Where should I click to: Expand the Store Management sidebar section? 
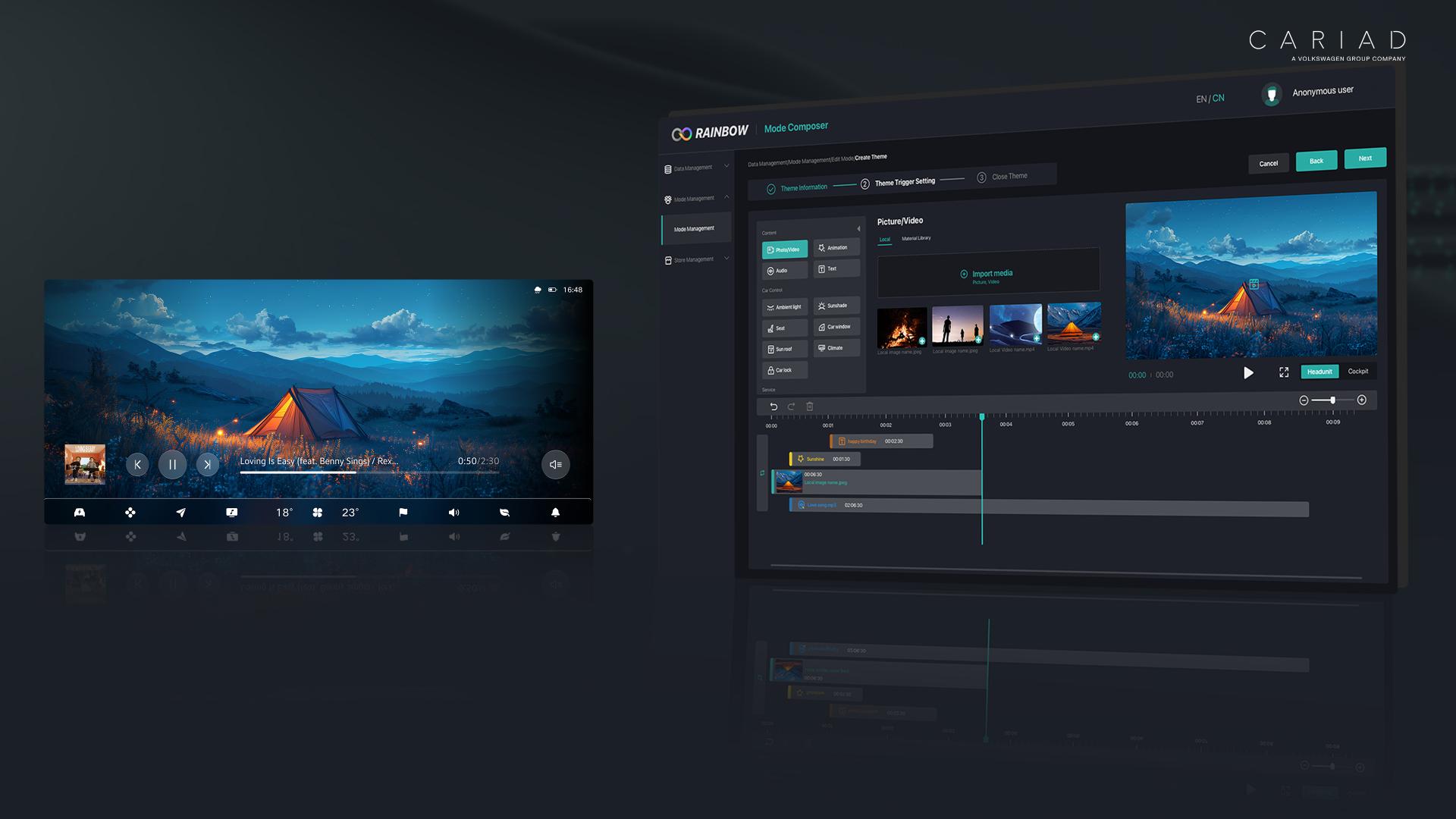click(695, 259)
